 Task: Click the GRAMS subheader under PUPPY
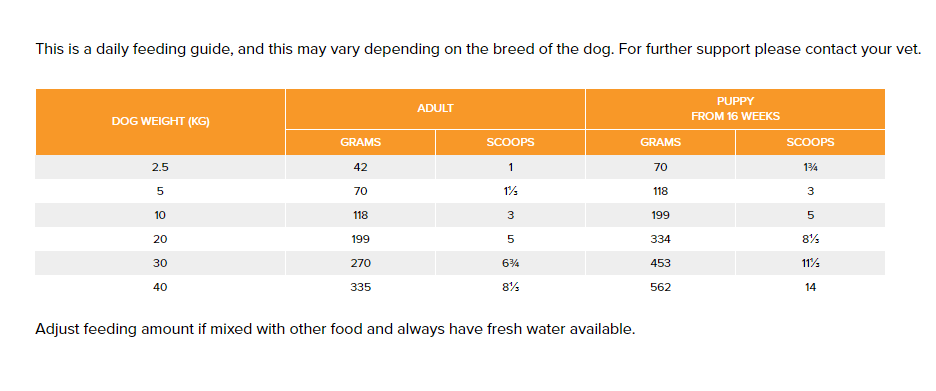point(660,143)
